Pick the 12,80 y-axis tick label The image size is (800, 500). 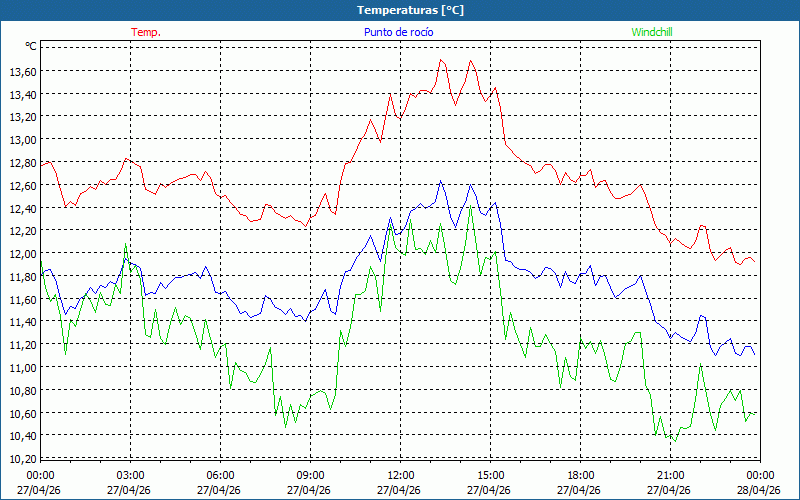tap(22, 163)
